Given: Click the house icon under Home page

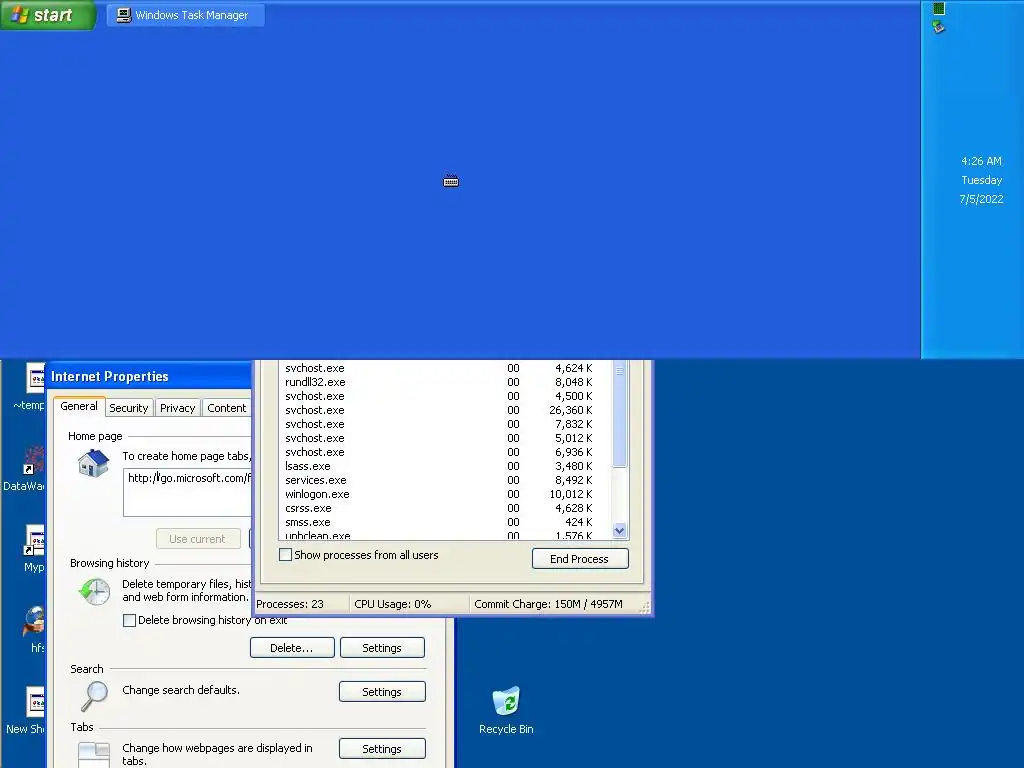Looking at the screenshot, I should pyautogui.click(x=93, y=463).
